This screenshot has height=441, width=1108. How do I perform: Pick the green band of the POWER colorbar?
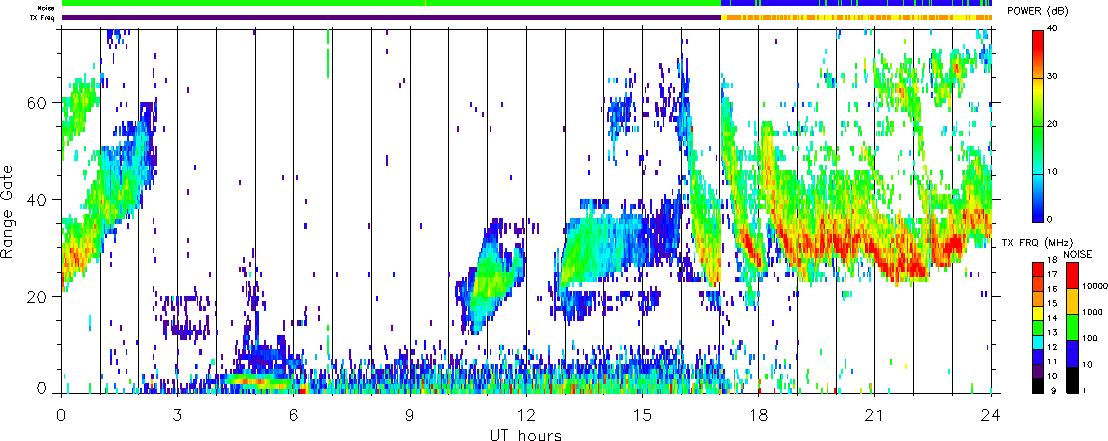tap(1038, 134)
